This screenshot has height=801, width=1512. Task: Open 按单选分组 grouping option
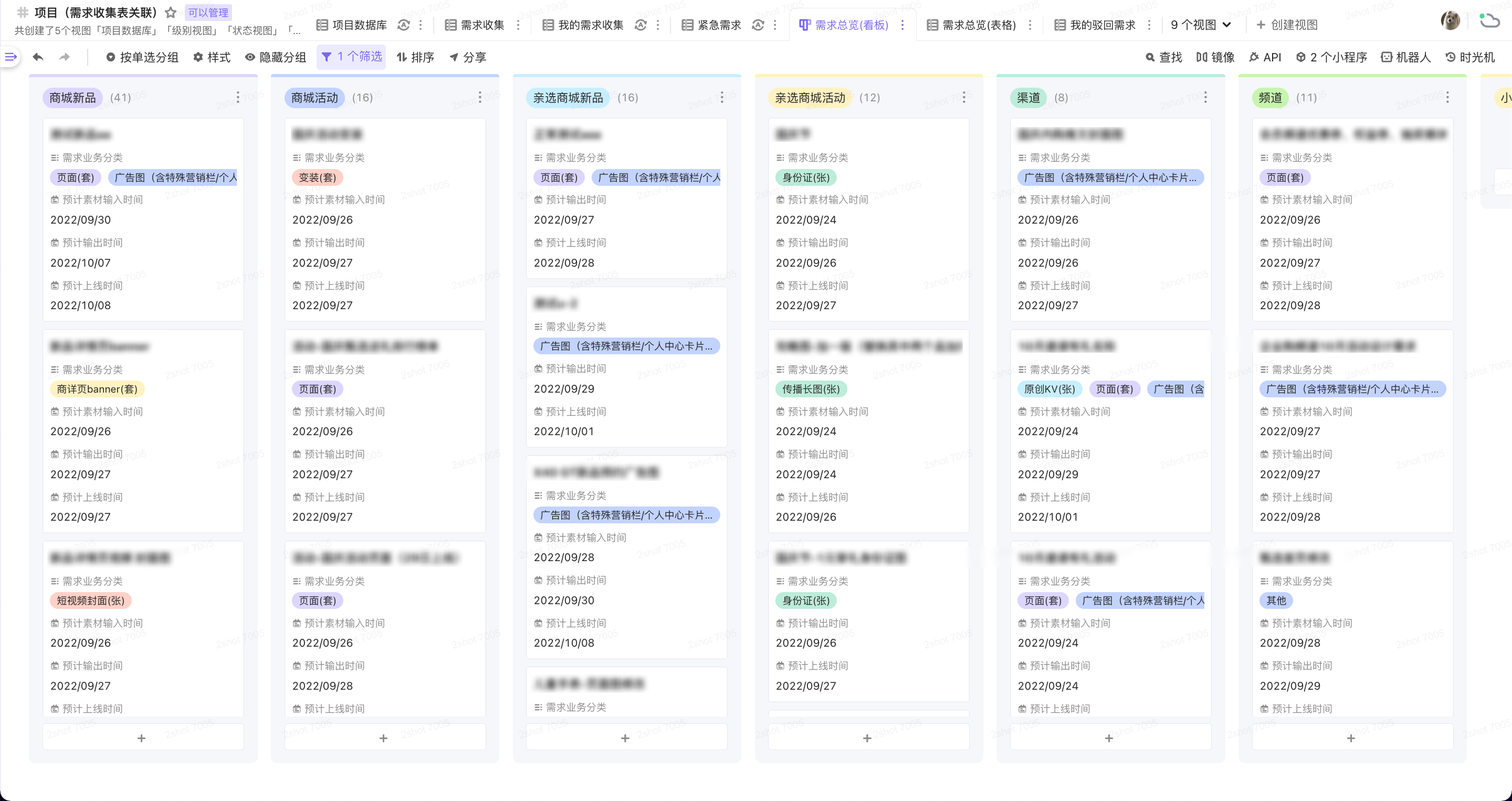coord(141,57)
